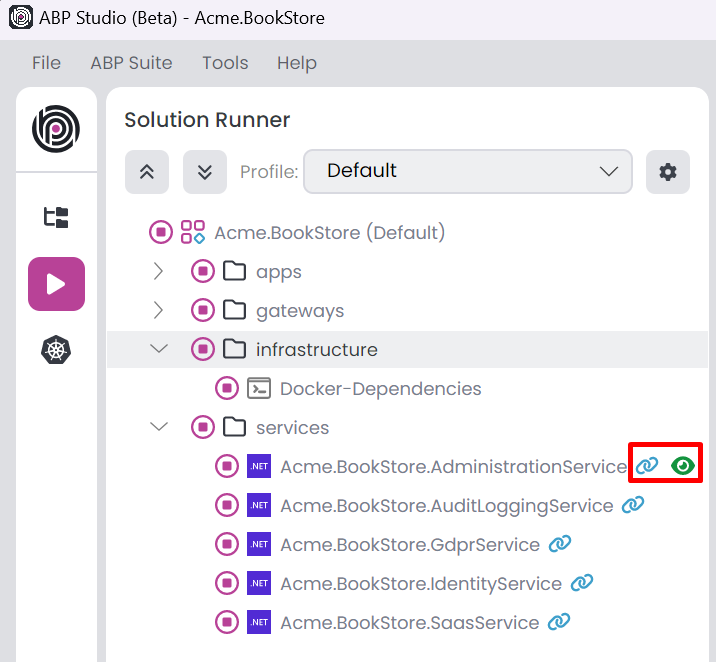Expand the gateways folder
The width and height of the screenshot is (716, 662).
pos(158,310)
